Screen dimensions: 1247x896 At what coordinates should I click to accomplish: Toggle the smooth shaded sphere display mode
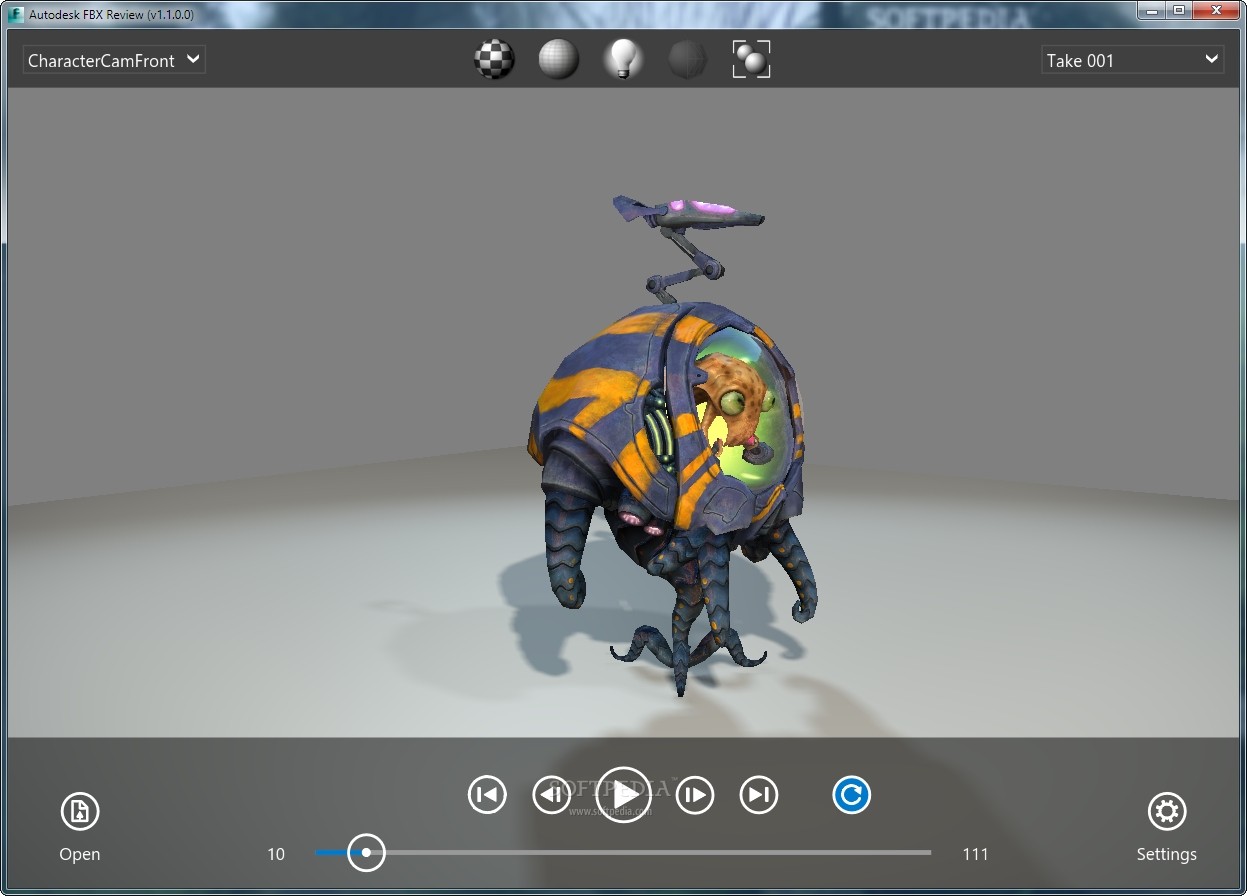coord(559,60)
